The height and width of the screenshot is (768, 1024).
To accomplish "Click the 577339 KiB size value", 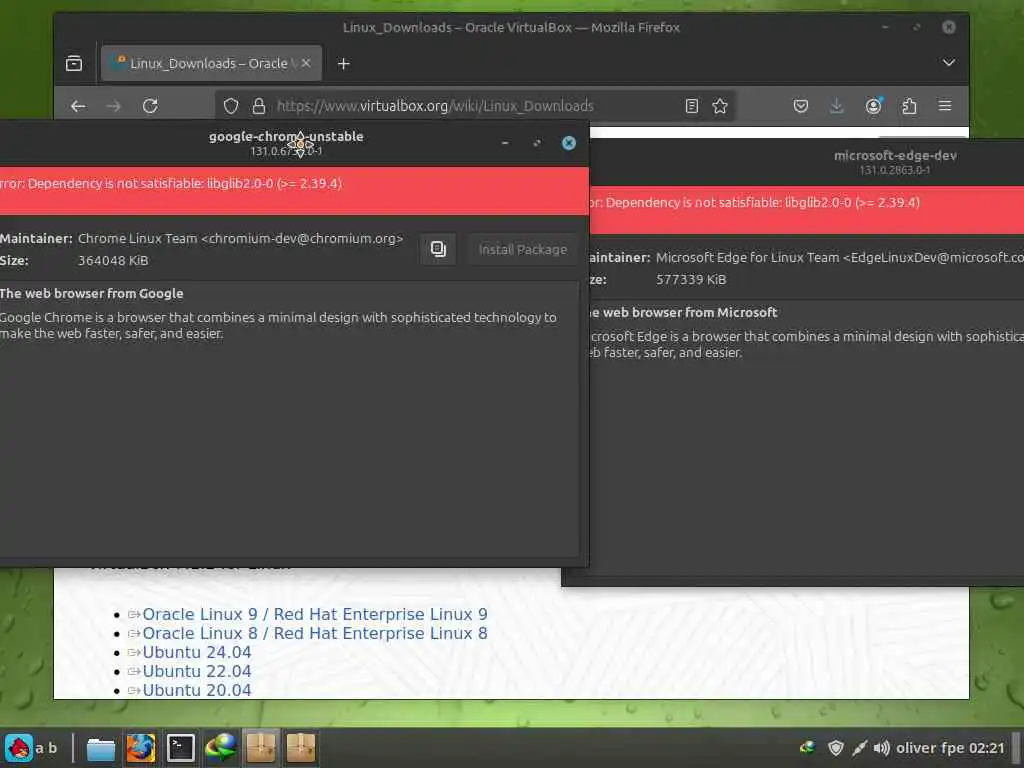I will (x=691, y=280).
